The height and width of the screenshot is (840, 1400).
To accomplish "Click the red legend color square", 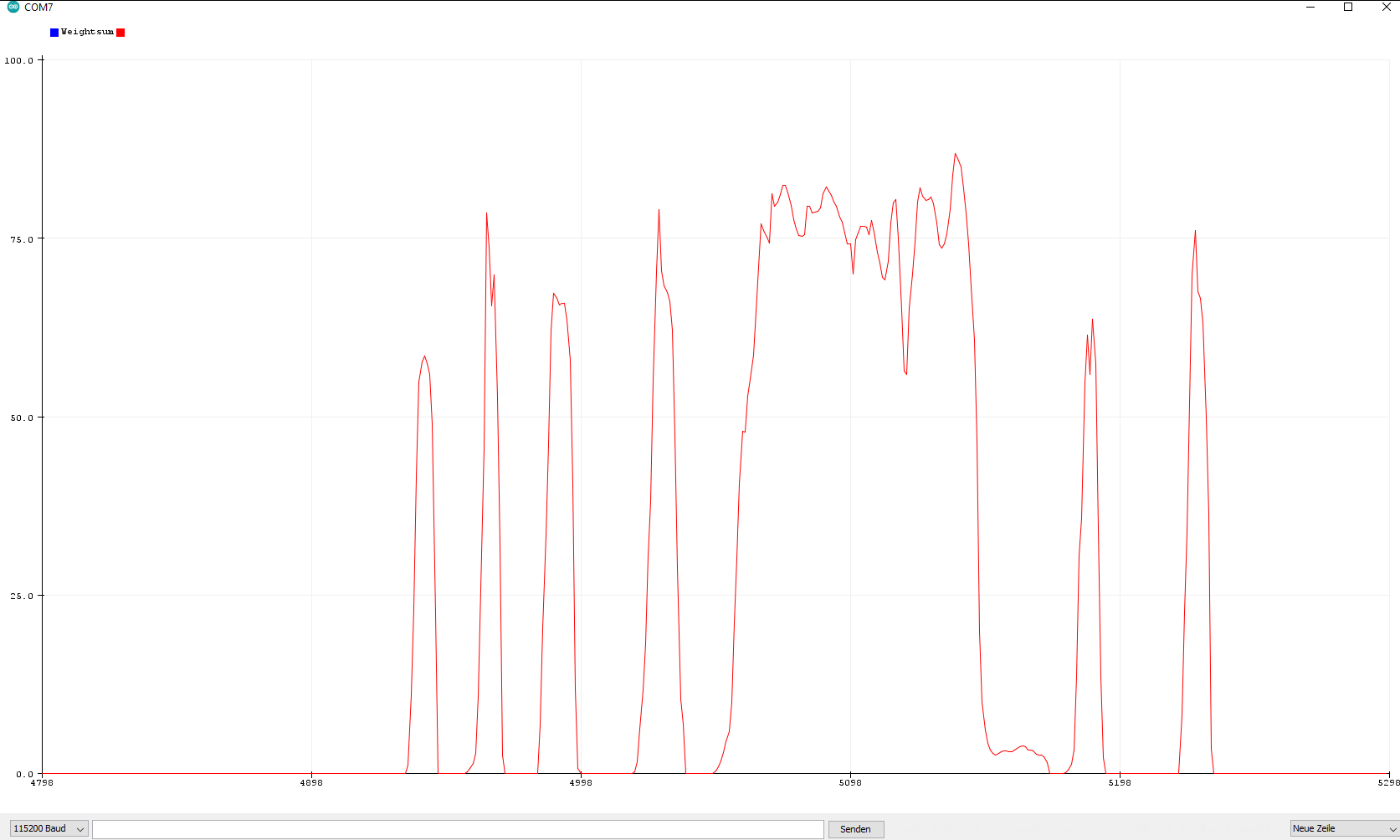I will 121,33.
